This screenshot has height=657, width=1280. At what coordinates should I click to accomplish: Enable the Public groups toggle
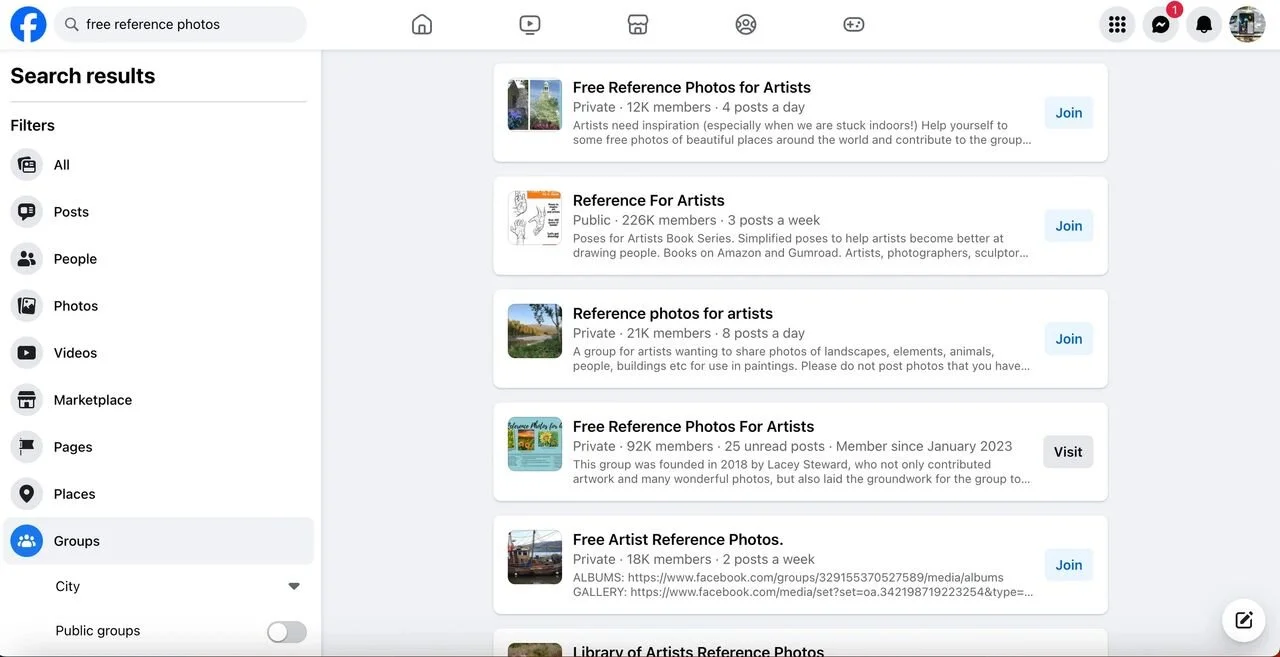pos(287,631)
